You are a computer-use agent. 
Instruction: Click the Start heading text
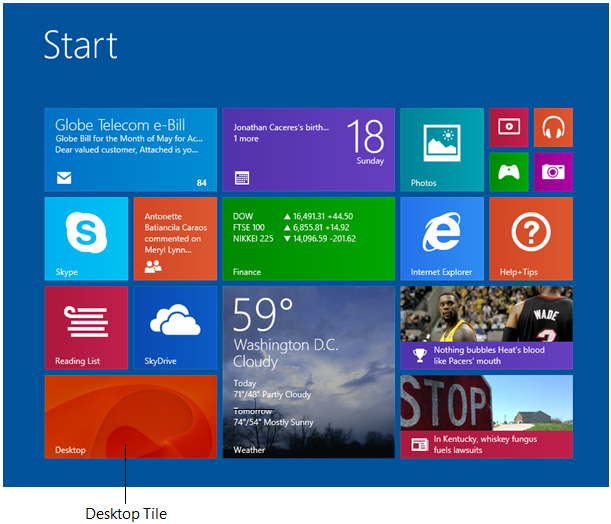point(81,45)
